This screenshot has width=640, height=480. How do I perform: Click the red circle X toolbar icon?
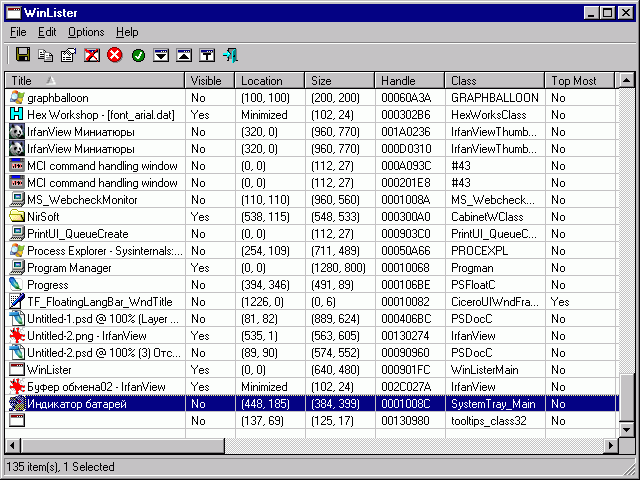point(114,55)
